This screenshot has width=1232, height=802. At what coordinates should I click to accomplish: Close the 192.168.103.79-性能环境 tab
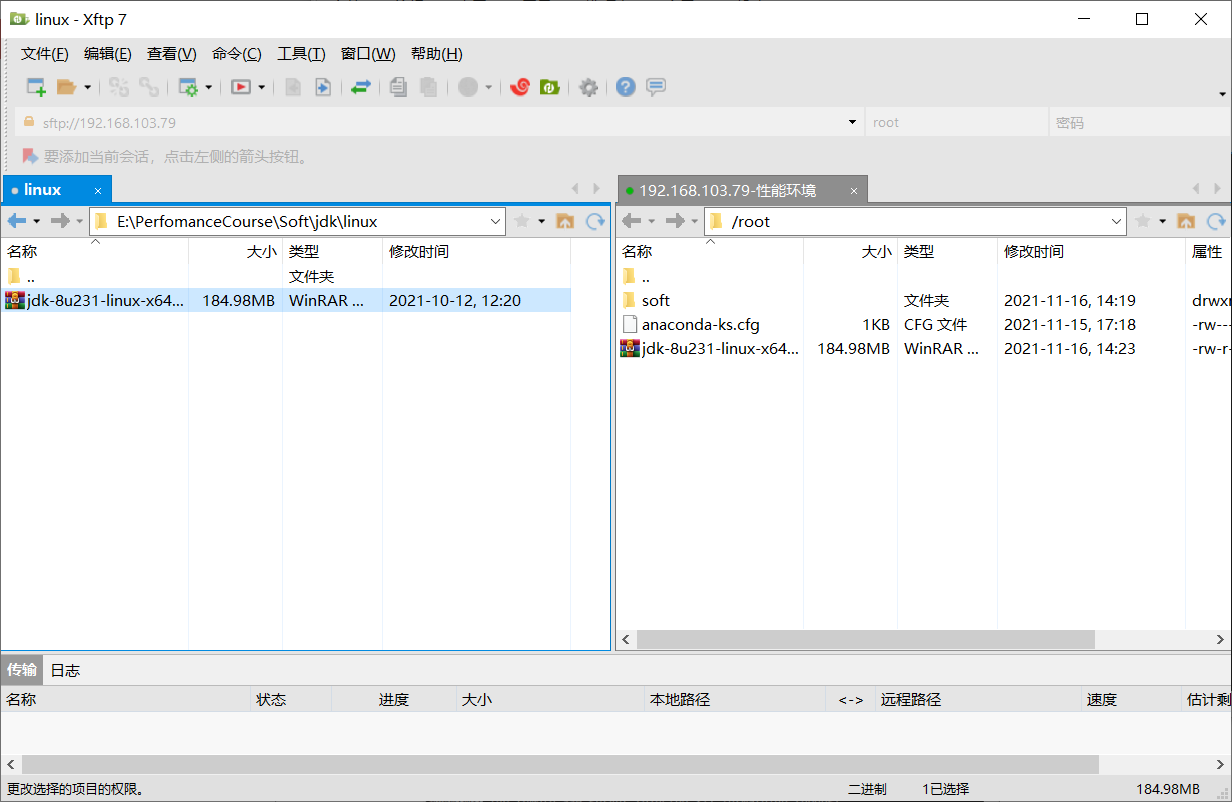click(x=854, y=190)
